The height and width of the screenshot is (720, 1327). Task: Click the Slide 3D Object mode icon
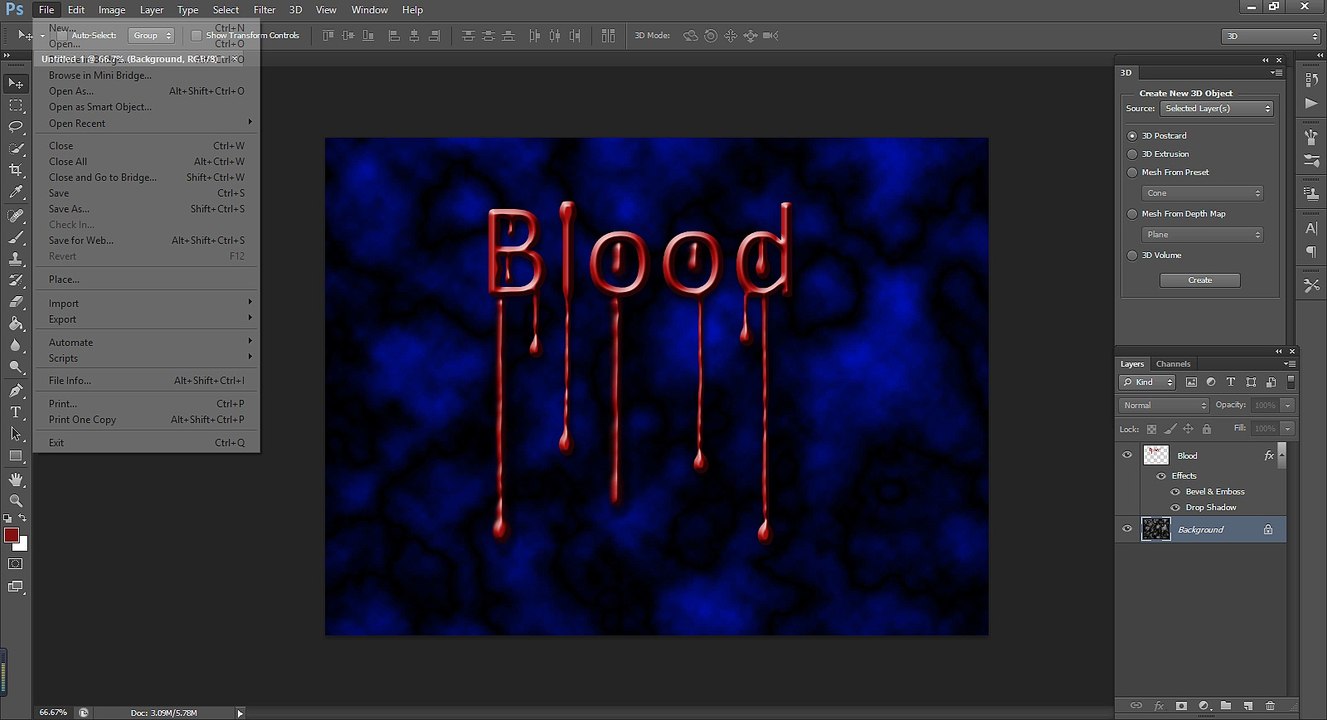750,36
